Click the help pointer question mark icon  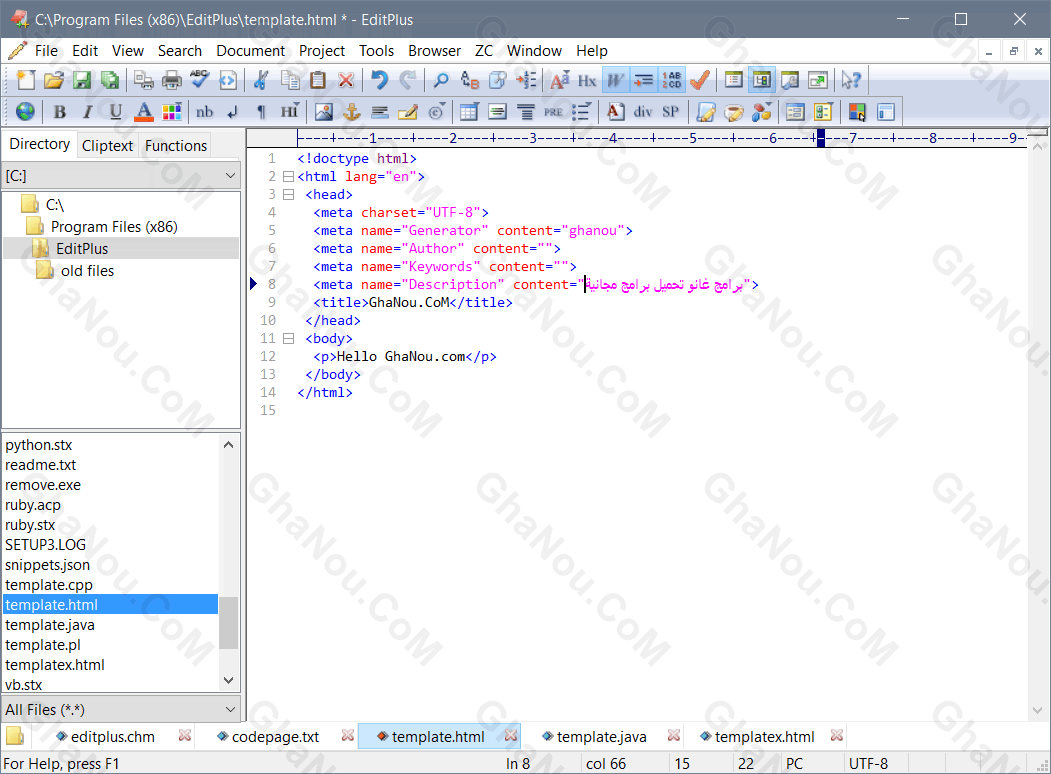pos(851,80)
